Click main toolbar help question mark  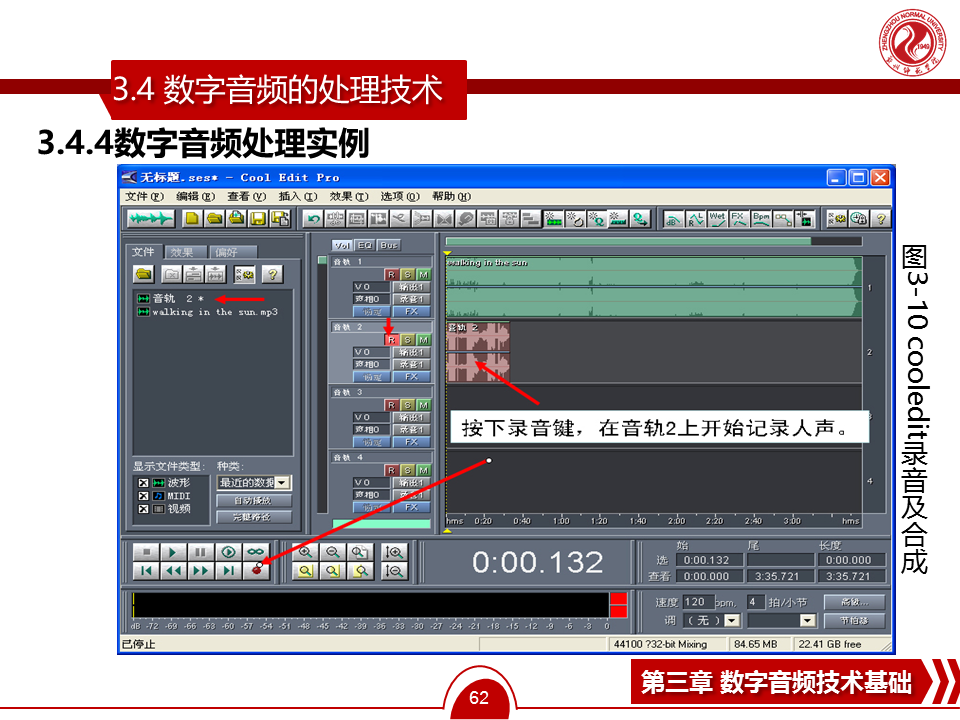880,219
